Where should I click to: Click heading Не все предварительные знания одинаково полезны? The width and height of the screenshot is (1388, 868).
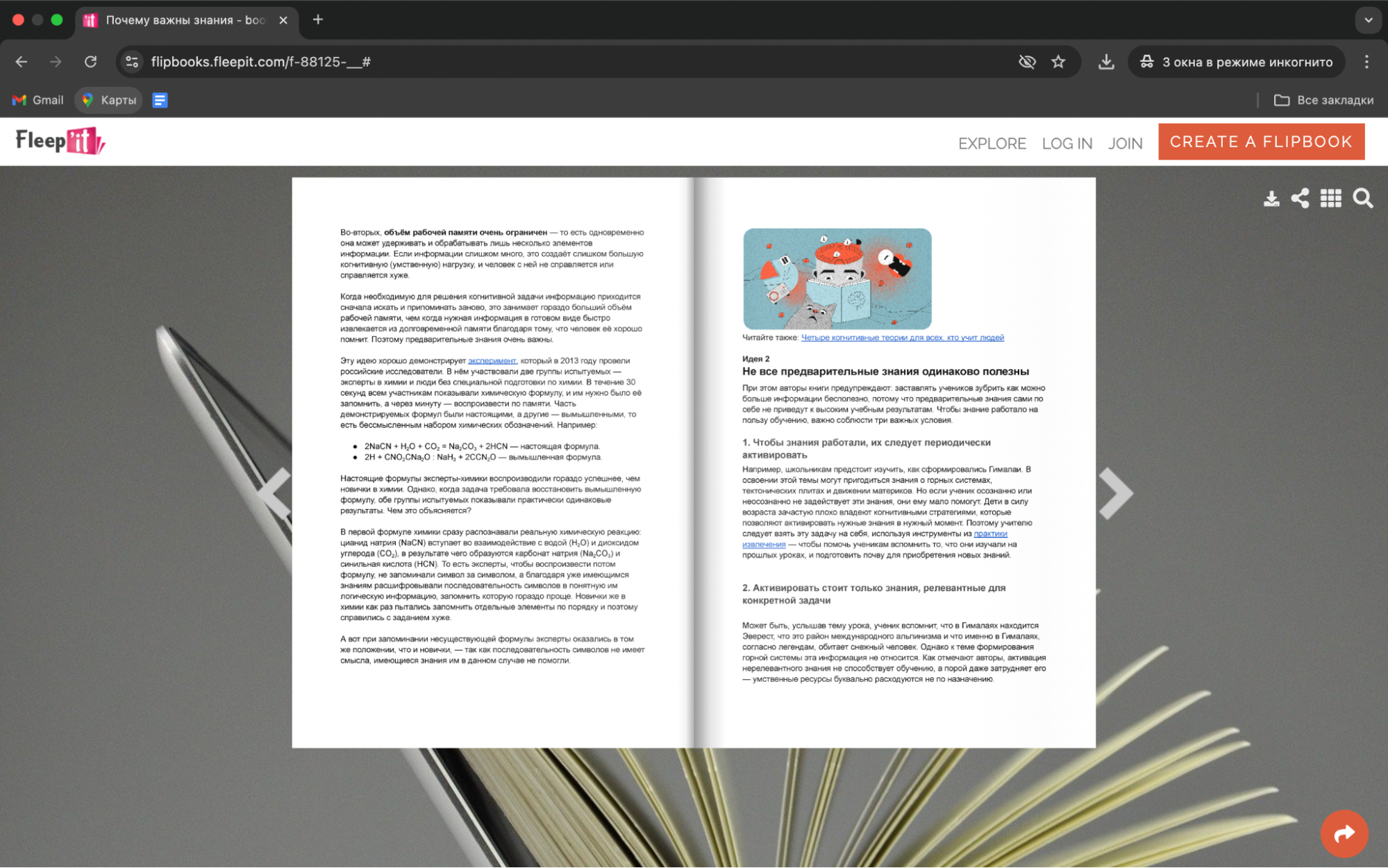[885, 372]
